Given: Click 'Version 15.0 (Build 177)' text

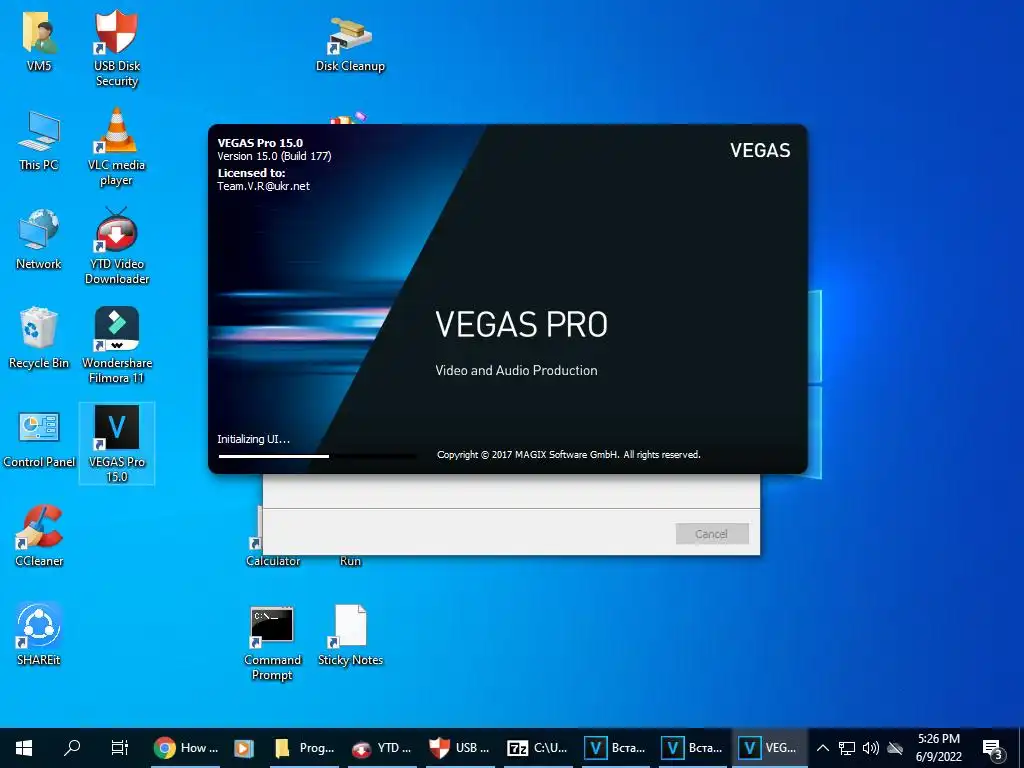Looking at the screenshot, I should click(x=274, y=156).
